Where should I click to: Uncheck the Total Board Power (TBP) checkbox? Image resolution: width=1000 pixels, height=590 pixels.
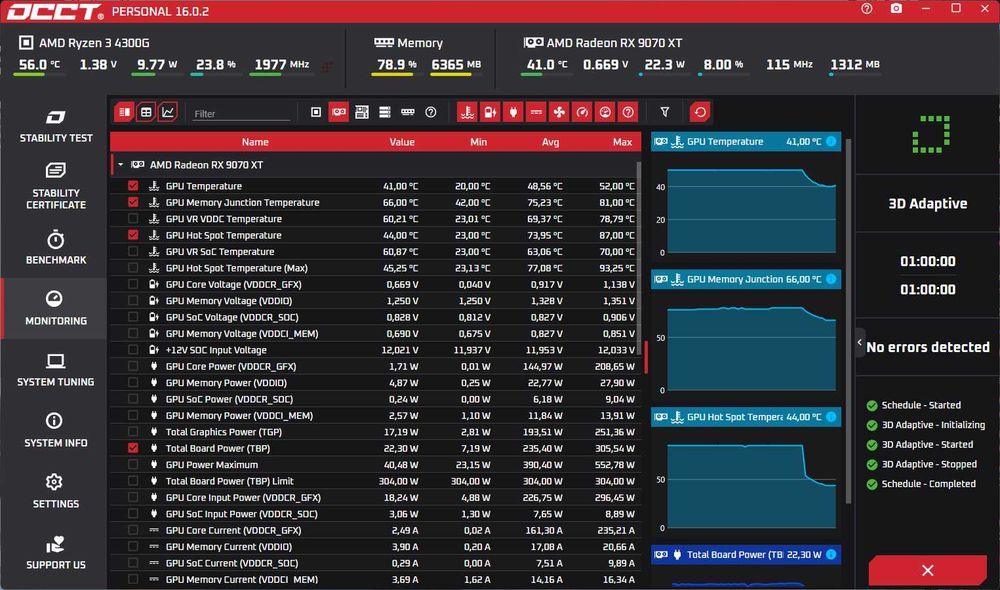coord(133,448)
